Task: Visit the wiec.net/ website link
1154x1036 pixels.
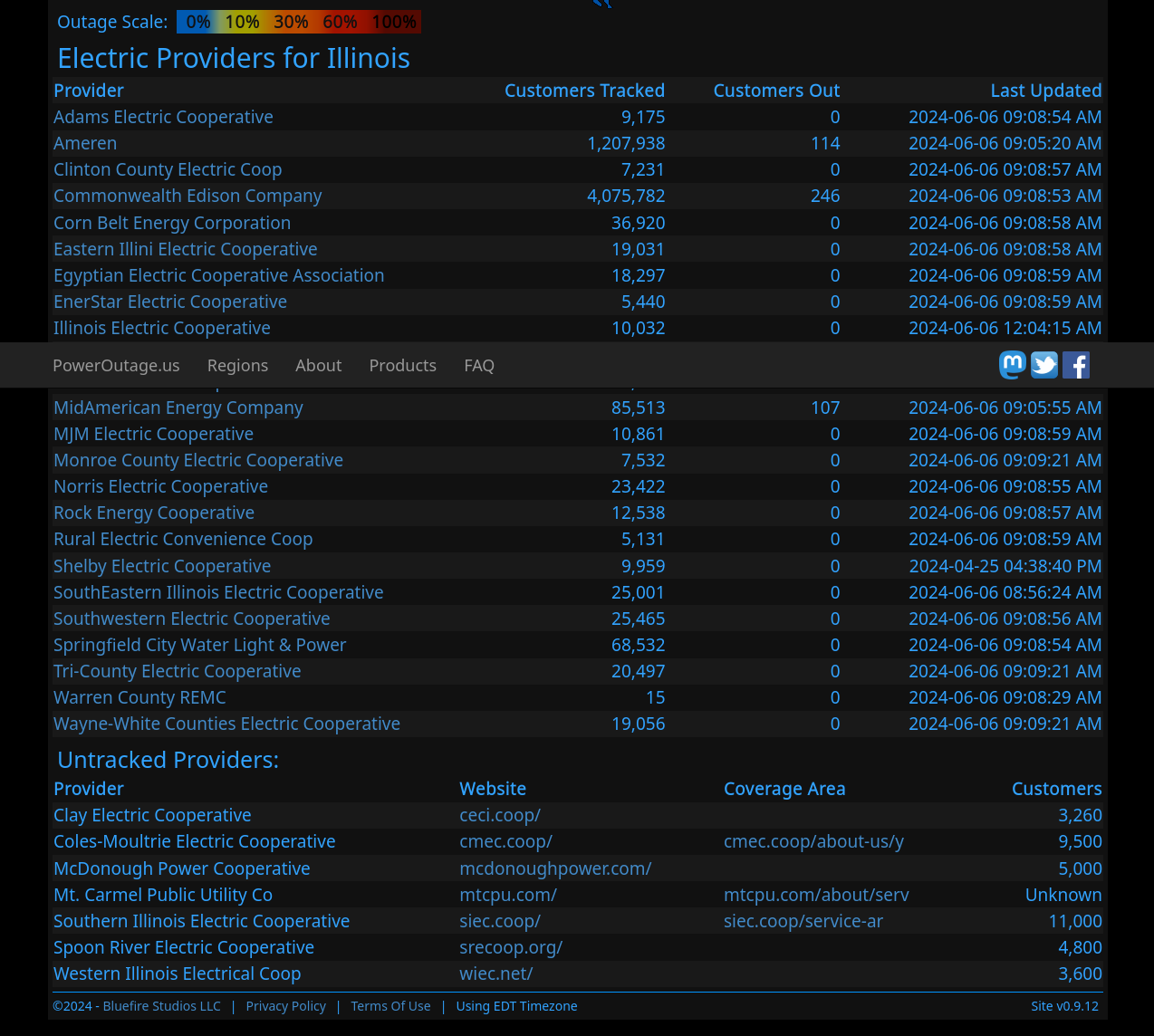Action: 496,974
